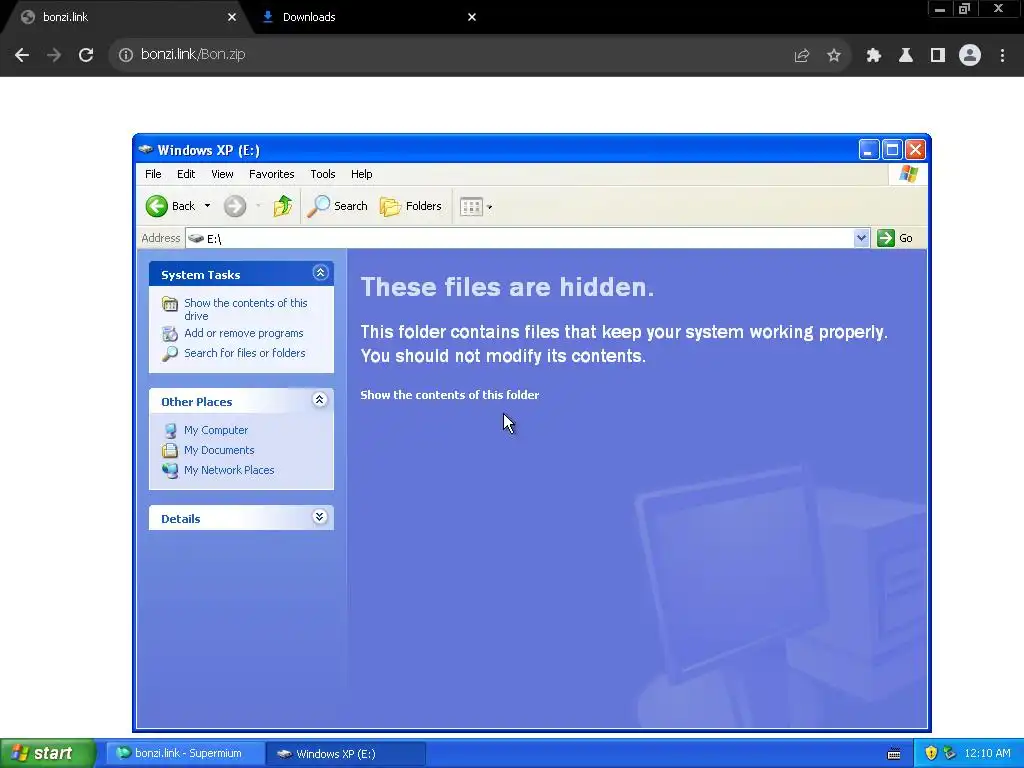Viewport: 1024px width, 768px height.
Task: Click Show the contents of this folder
Action: (450, 395)
